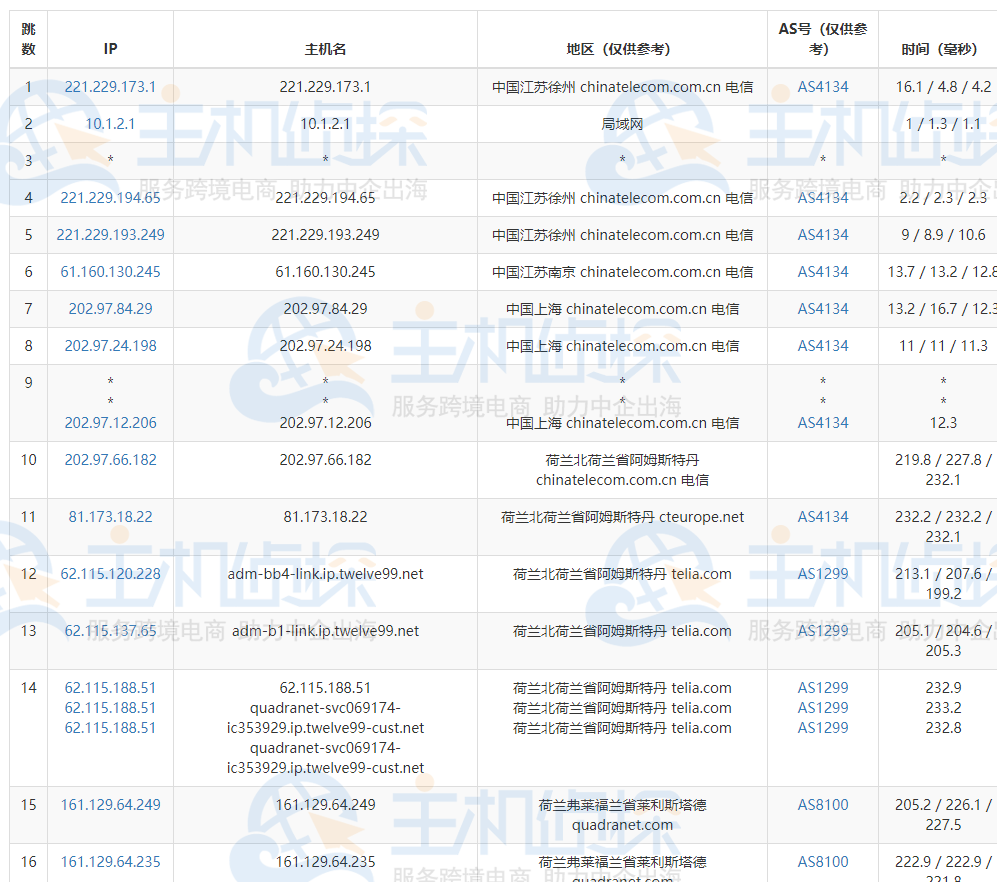Click the IP column header

[109, 47]
